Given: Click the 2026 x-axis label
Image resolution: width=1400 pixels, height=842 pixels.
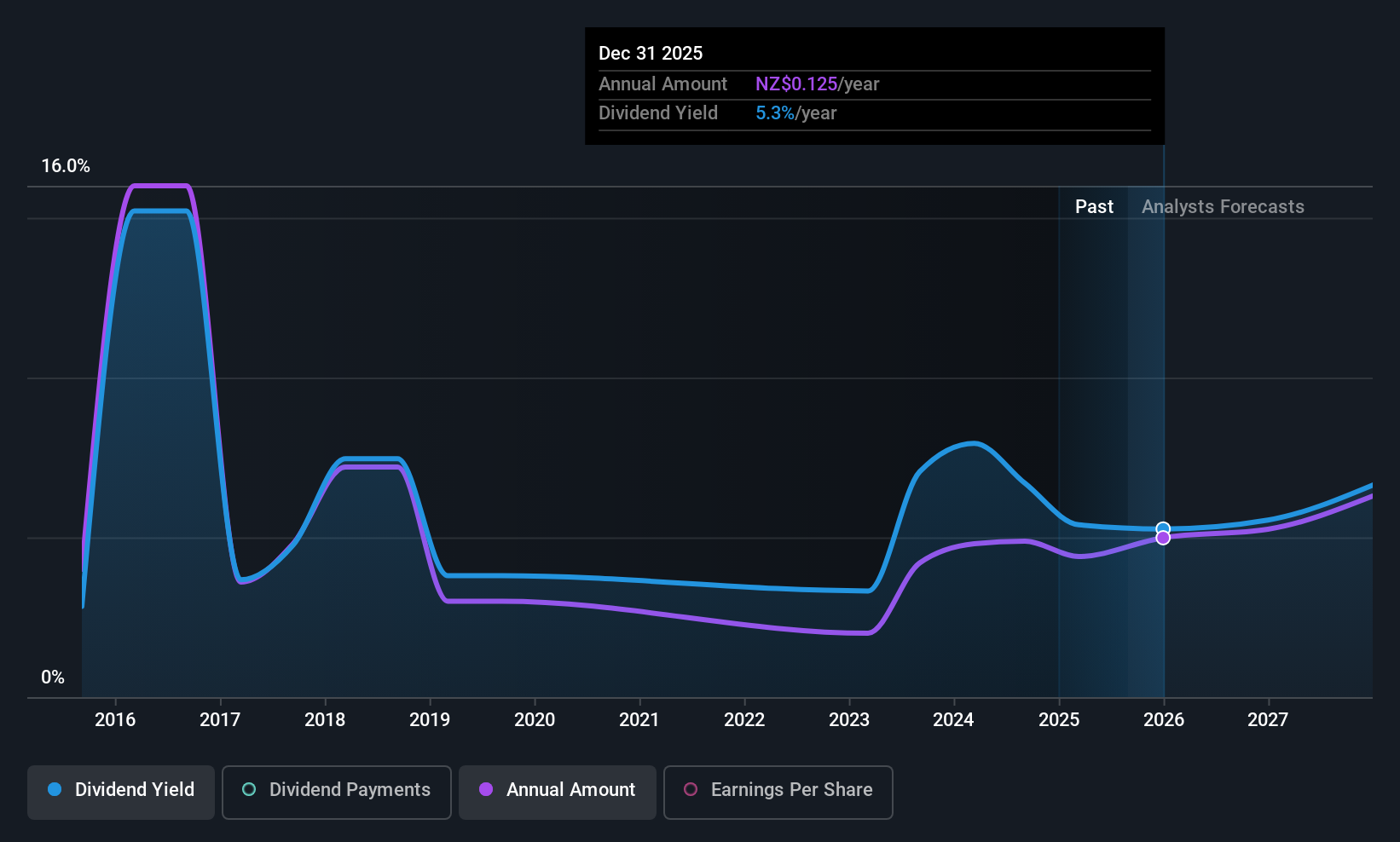Looking at the screenshot, I should [1164, 719].
